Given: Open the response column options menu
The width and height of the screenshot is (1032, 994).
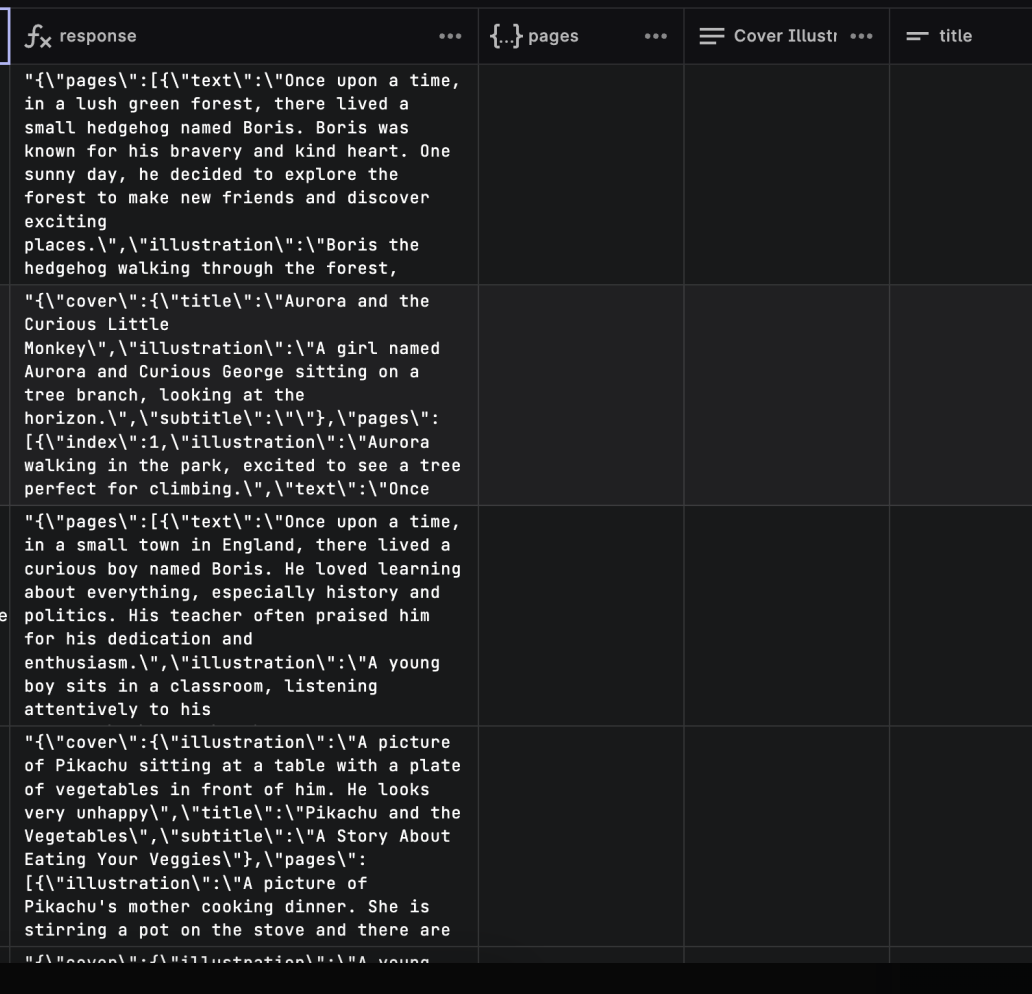Looking at the screenshot, I should (x=450, y=36).
